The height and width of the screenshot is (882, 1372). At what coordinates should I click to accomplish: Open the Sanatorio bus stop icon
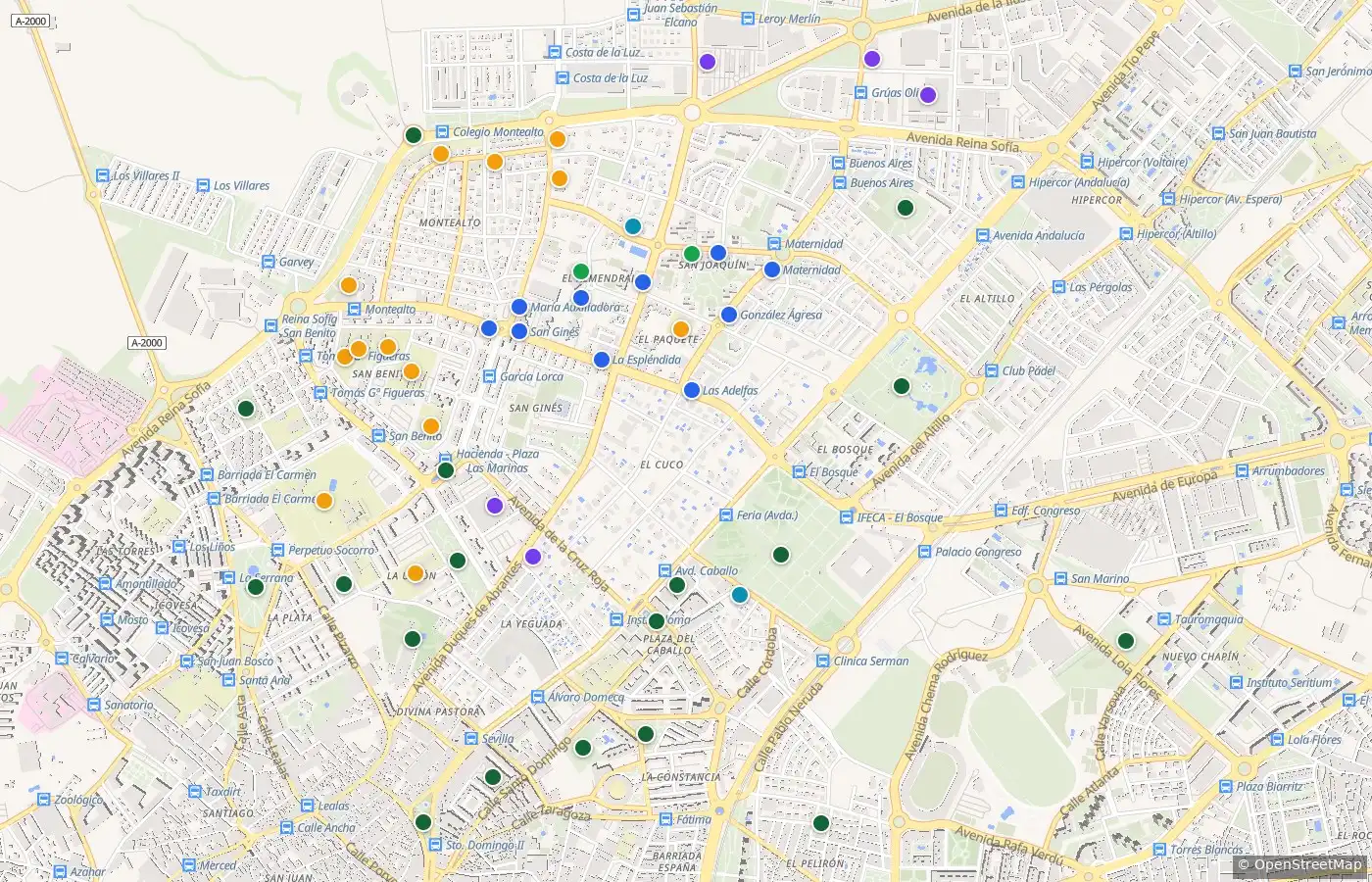[x=93, y=705]
